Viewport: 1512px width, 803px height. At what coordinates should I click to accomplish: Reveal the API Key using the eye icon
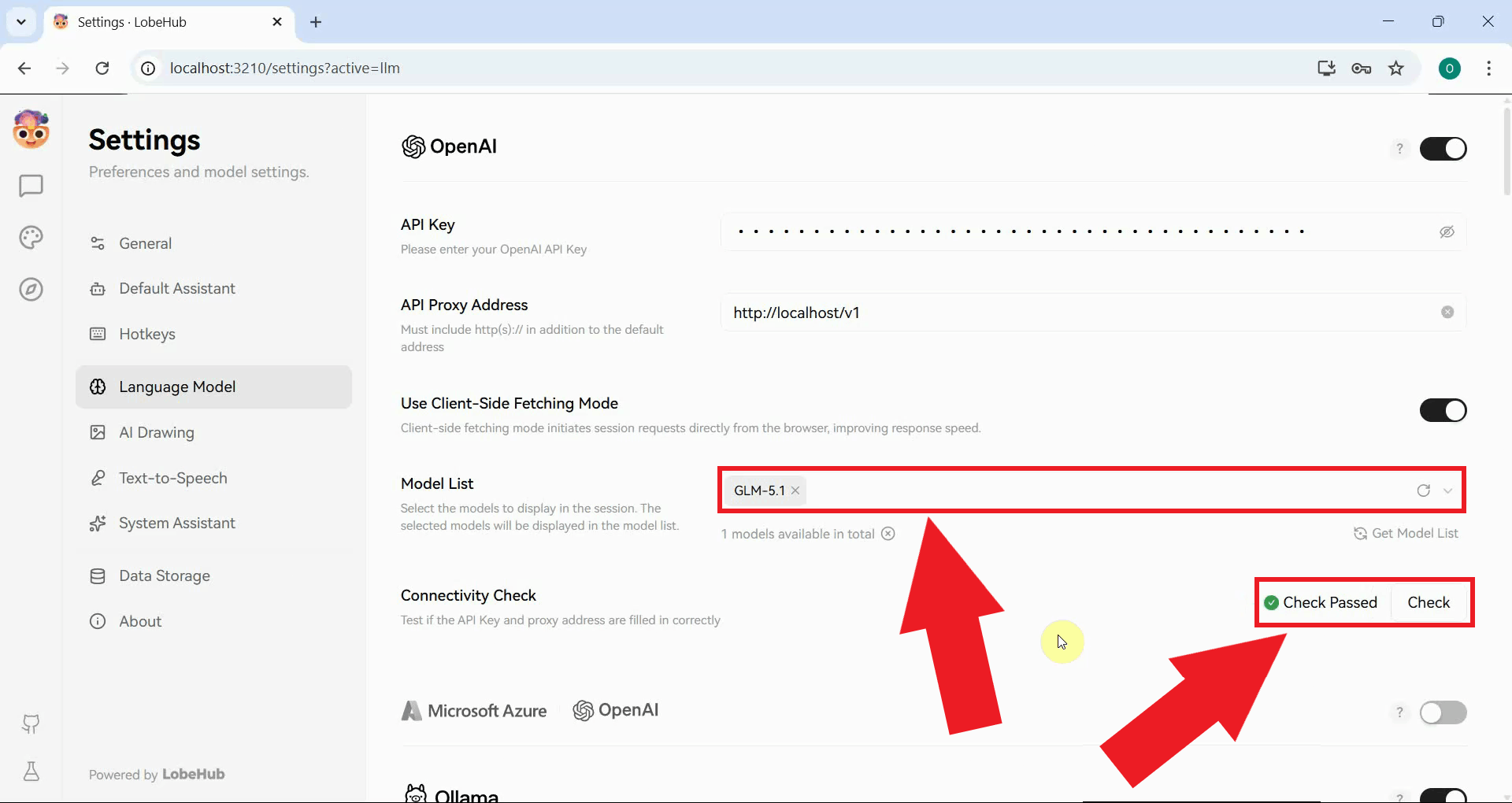[x=1447, y=231]
